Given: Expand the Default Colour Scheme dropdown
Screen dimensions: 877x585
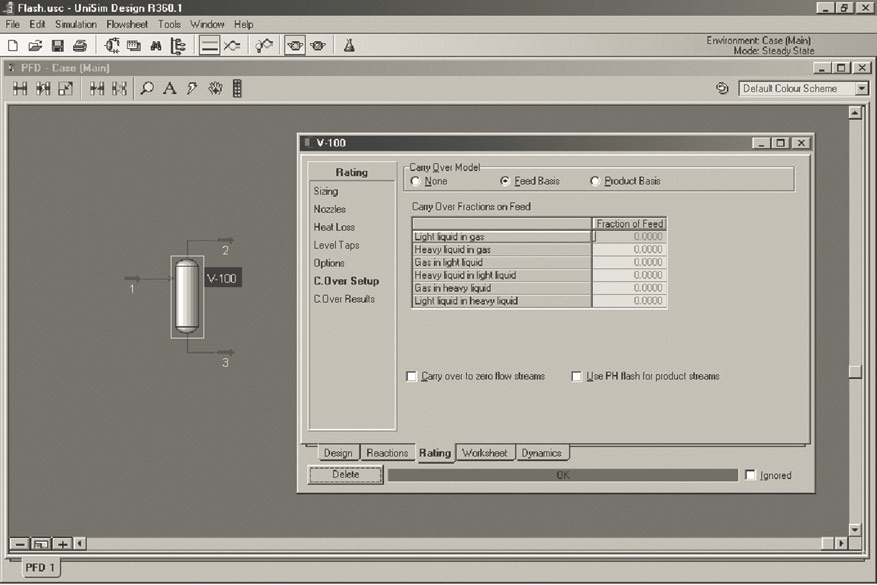Looking at the screenshot, I should (x=861, y=89).
